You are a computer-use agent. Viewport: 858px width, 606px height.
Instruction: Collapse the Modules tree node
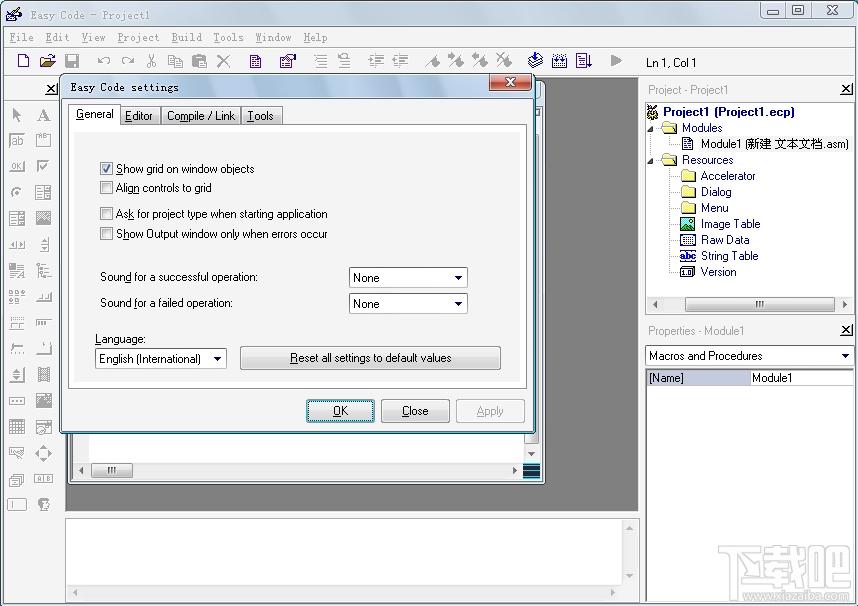point(651,129)
